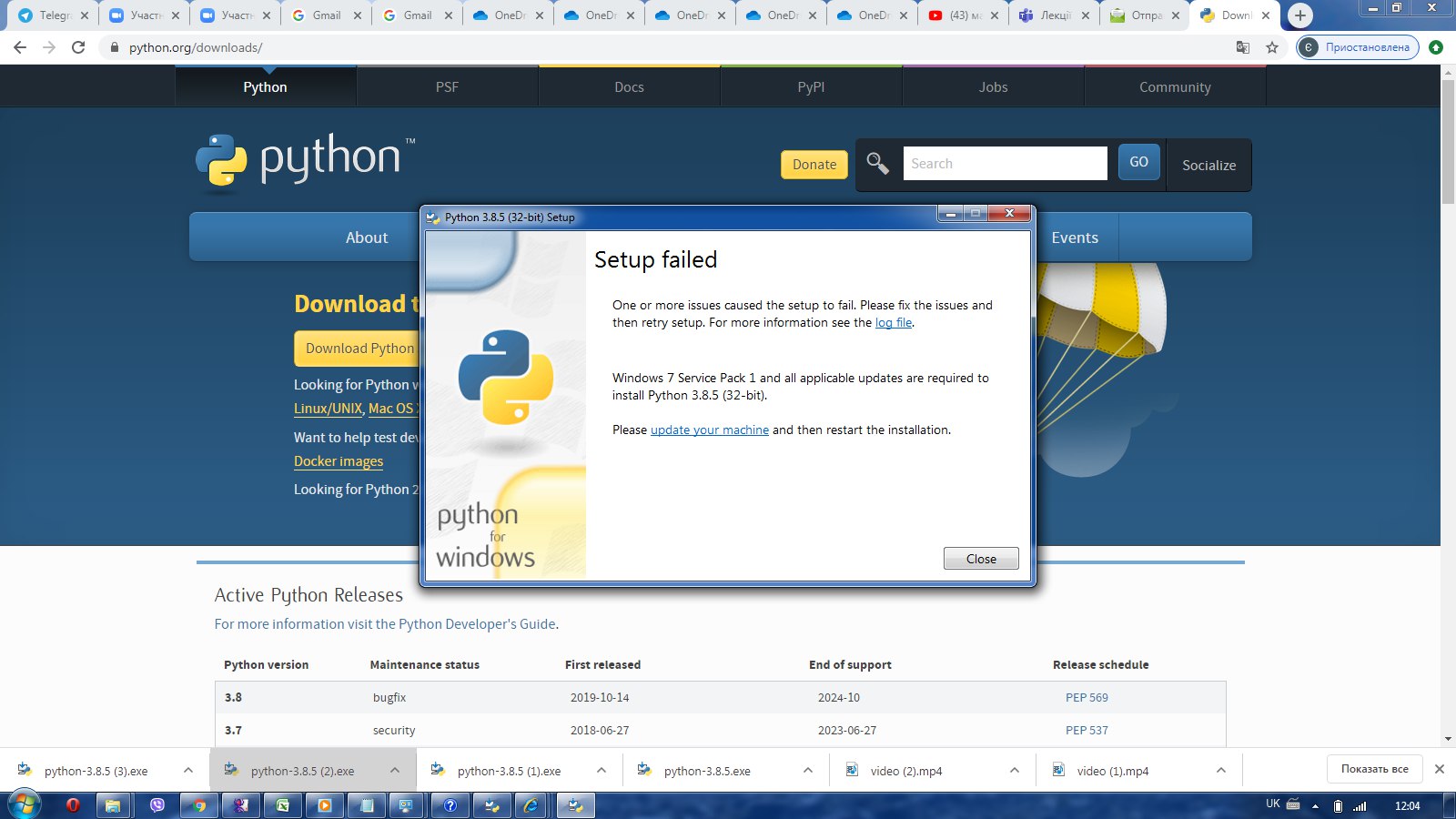Image resolution: width=1456 pixels, height=819 pixels.
Task: Open the PEP 569 release schedule link
Action: coord(1087,698)
